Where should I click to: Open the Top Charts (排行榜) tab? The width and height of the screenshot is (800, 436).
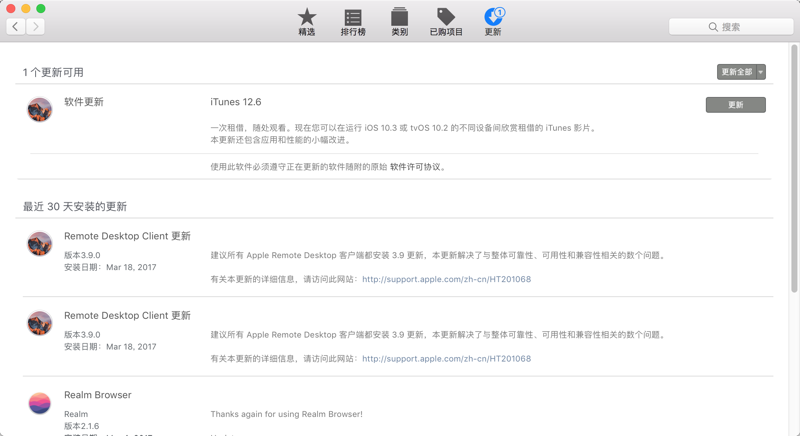pos(353,22)
